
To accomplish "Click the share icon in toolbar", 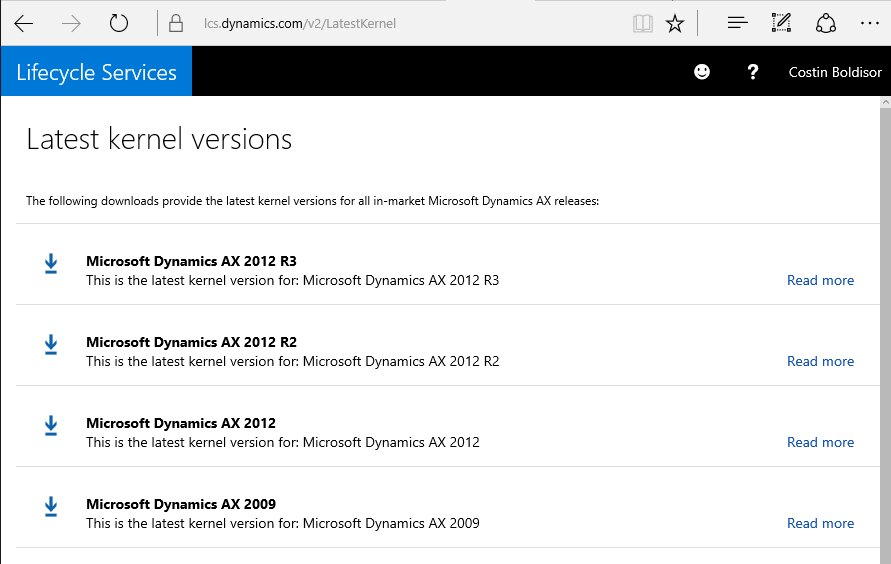I will tap(825, 23).
